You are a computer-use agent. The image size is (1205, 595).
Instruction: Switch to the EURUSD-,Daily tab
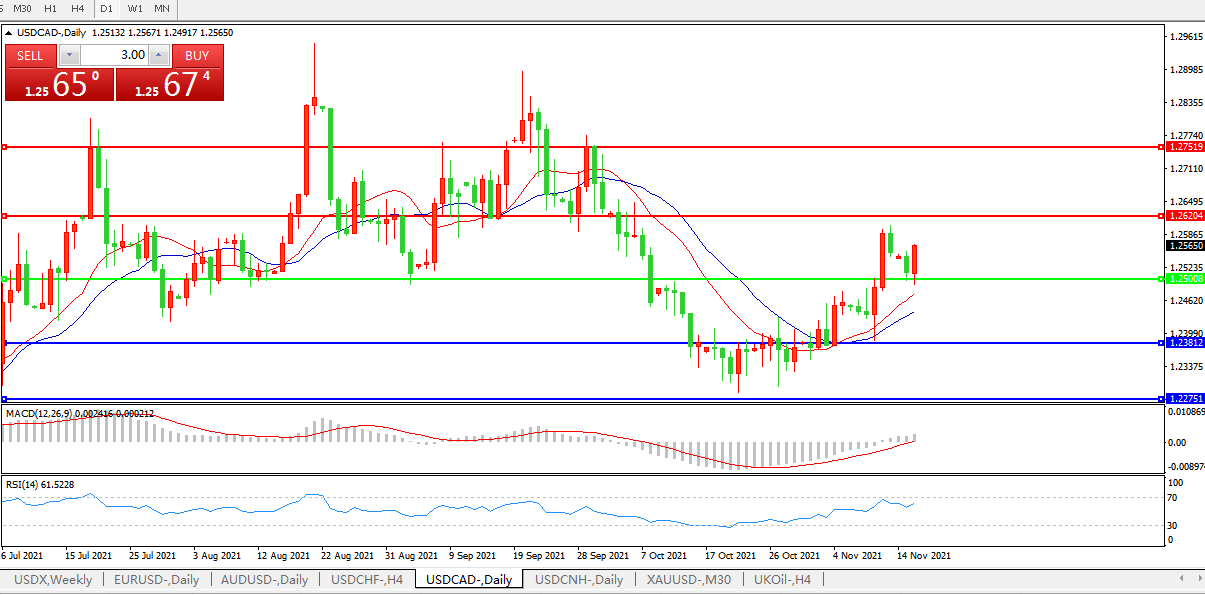click(x=156, y=579)
